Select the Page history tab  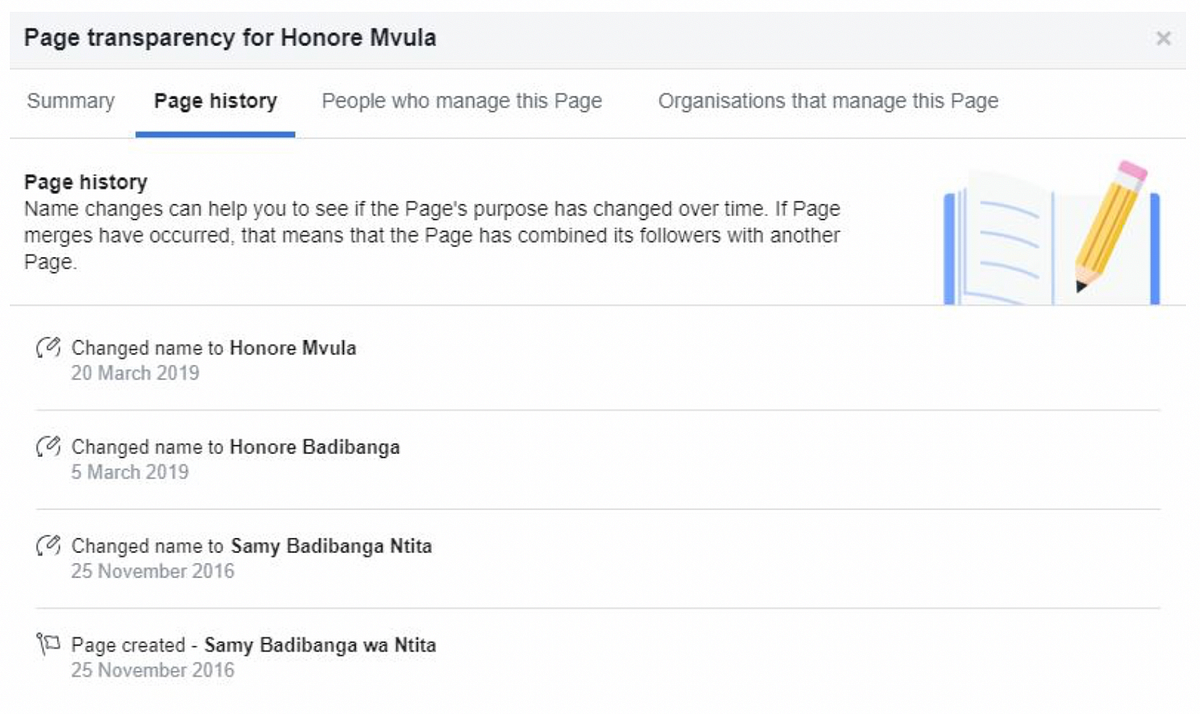(x=215, y=101)
